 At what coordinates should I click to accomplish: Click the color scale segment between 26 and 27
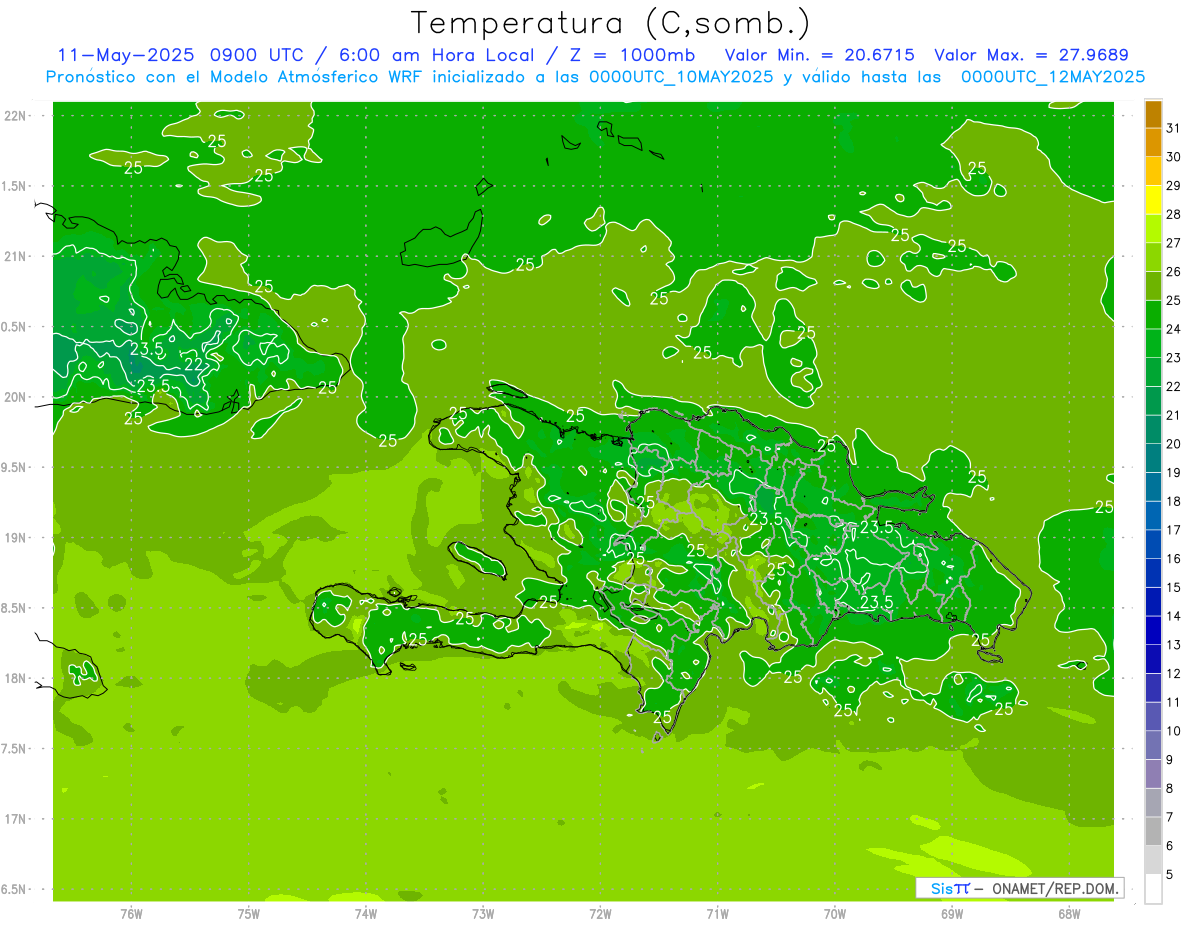point(1153,257)
